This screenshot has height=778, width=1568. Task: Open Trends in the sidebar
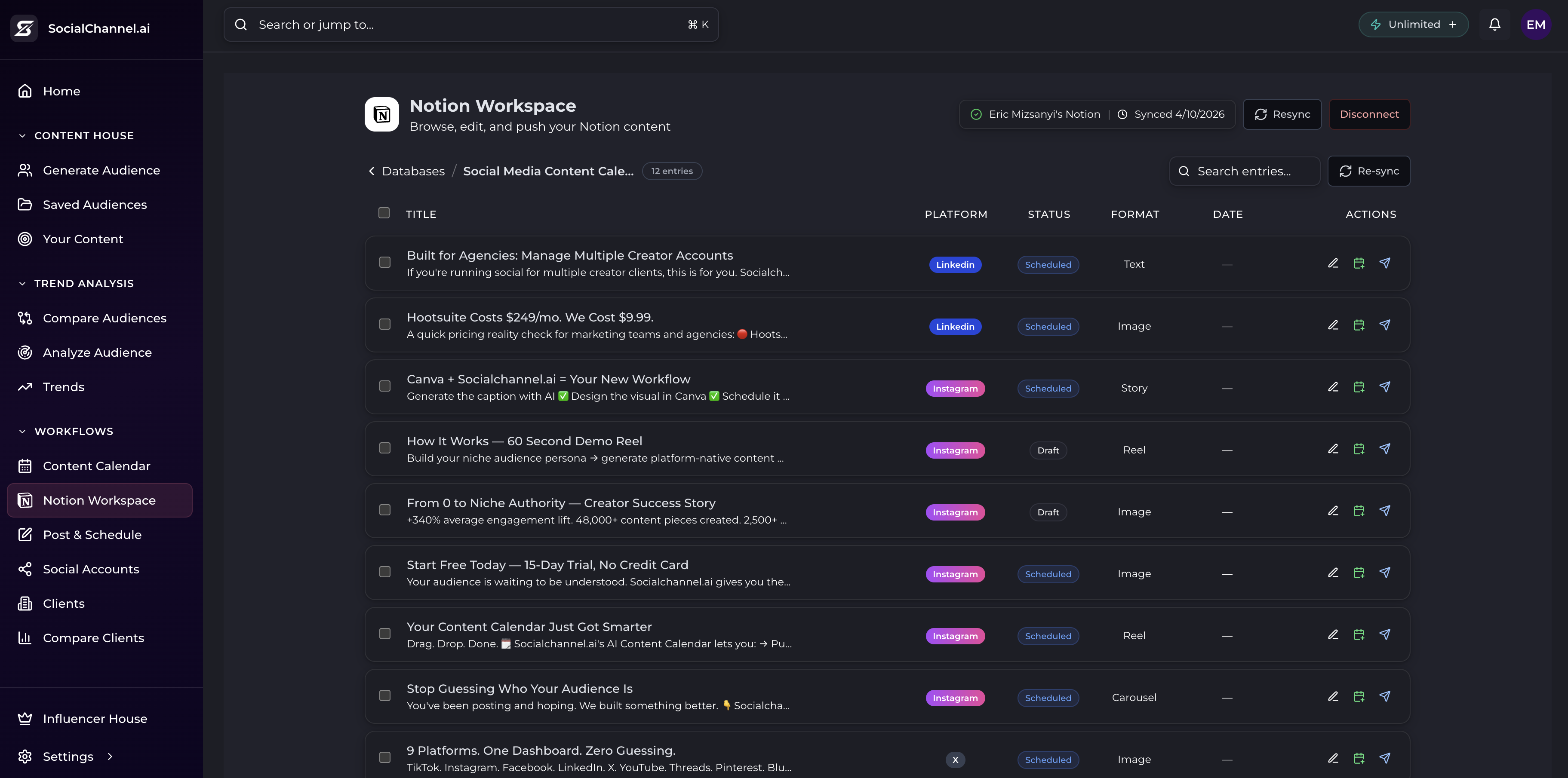pyautogui.click(x=101, y=387)
